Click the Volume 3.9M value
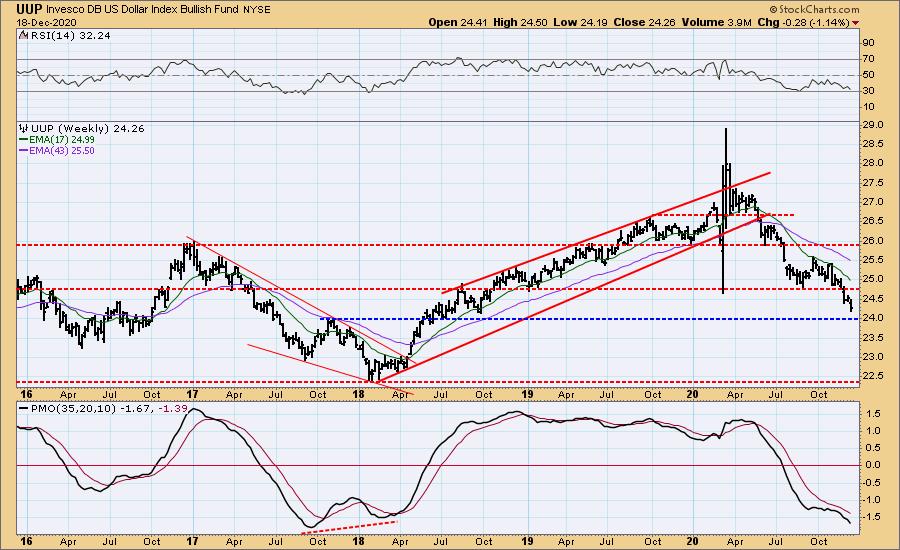Image resolution: width=900 pixels, height=550 pixels. click(716, 22)
